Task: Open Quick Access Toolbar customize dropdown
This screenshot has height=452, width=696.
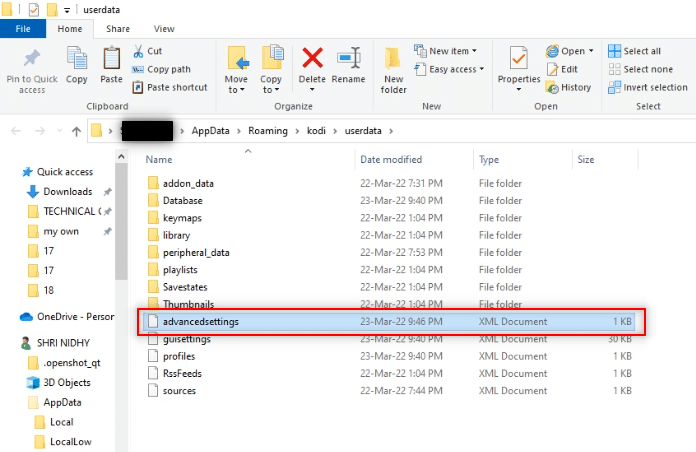Action: click(67, 10)
